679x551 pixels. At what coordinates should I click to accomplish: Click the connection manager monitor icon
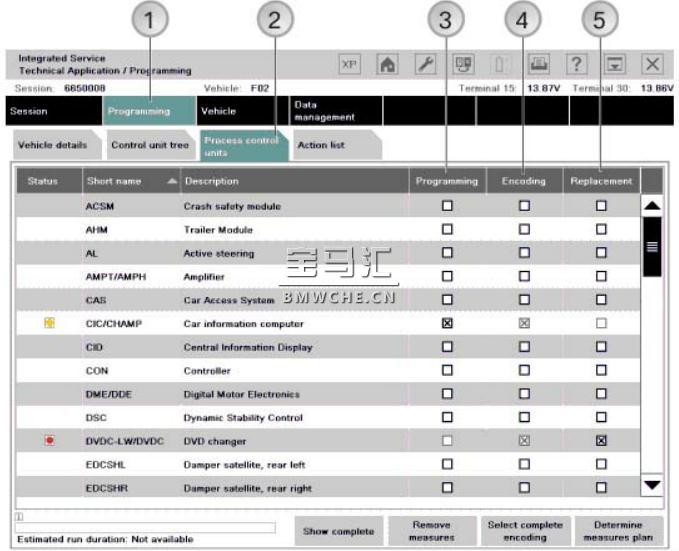pos(465,64)
